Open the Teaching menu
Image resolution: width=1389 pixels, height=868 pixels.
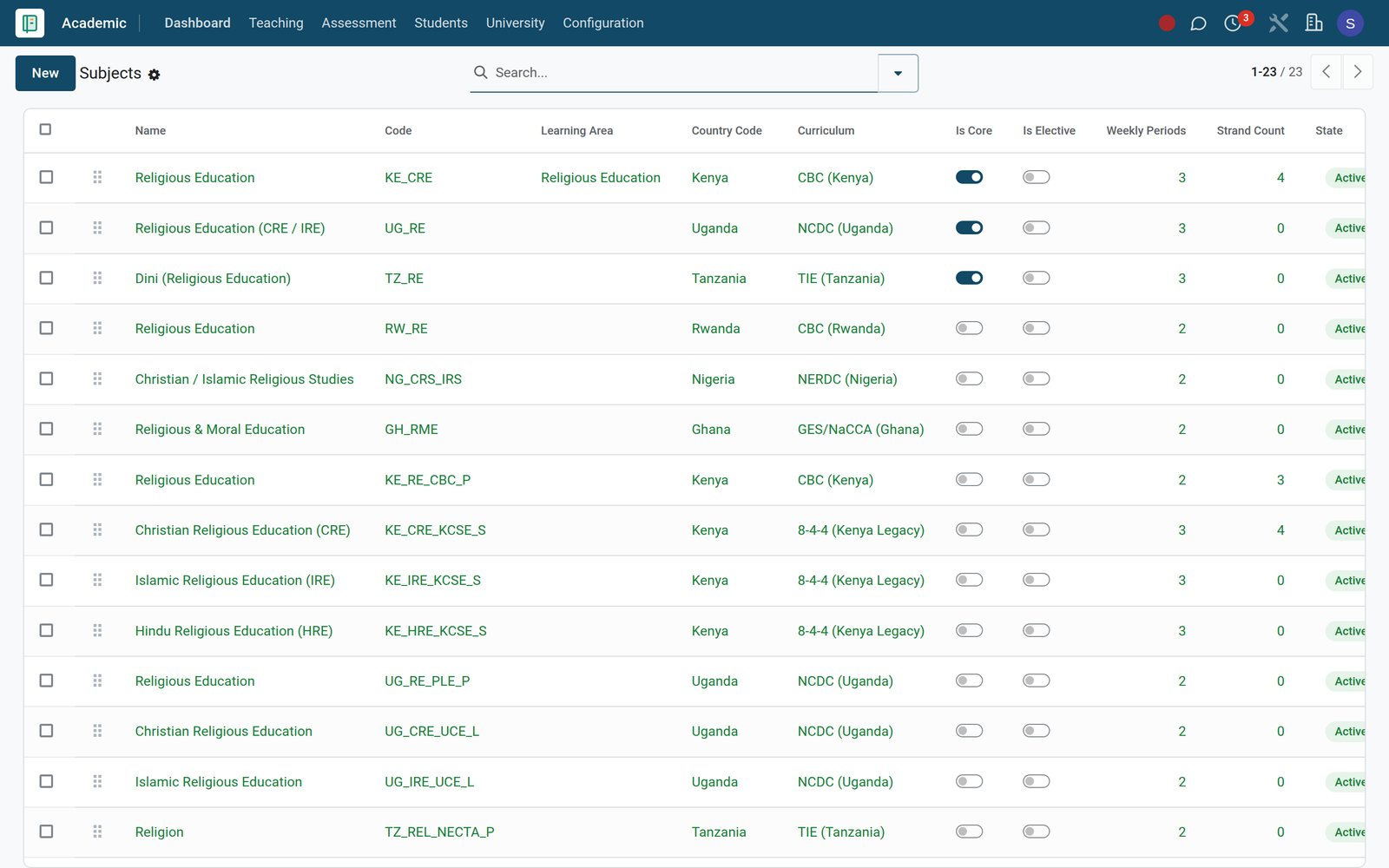pos(276,23)
